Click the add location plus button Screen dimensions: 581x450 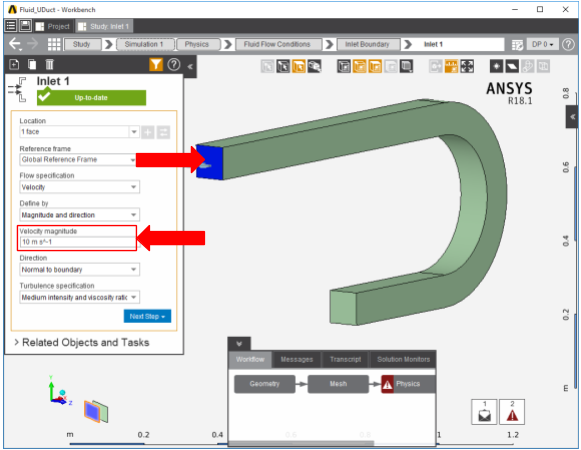pyautogui.click(x=147, y=132)
